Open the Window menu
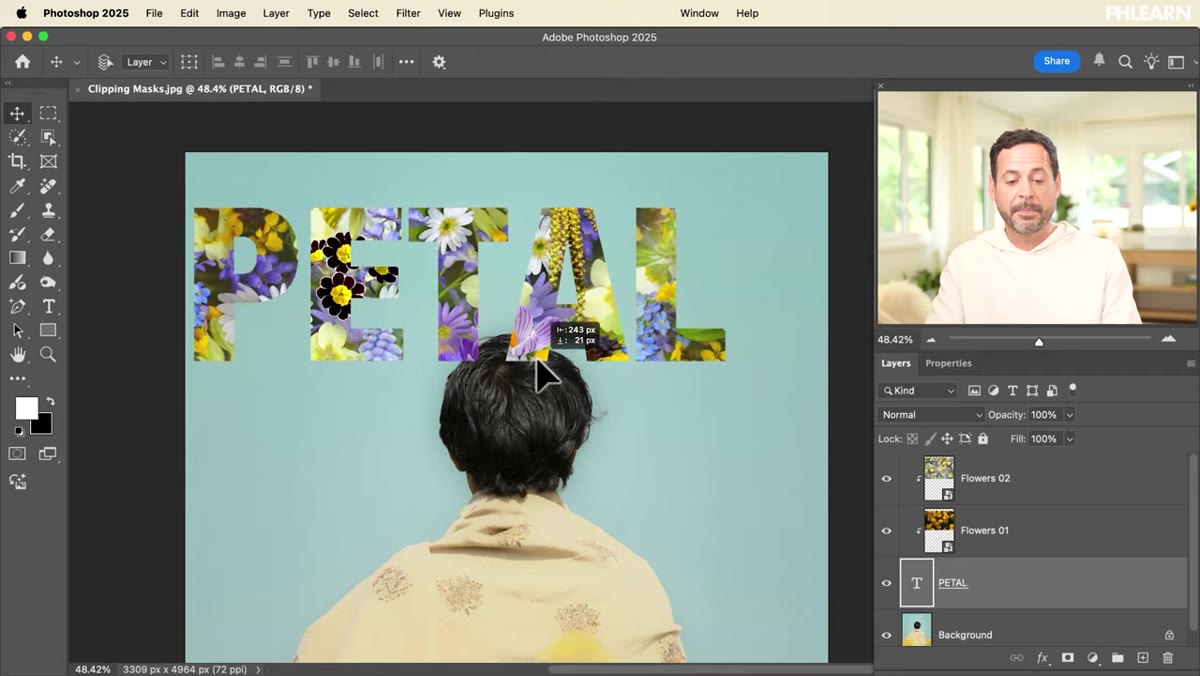Image resolution: width=1200 pixels, height=676 pixels. pyautogui.click(x=699, y=13)
